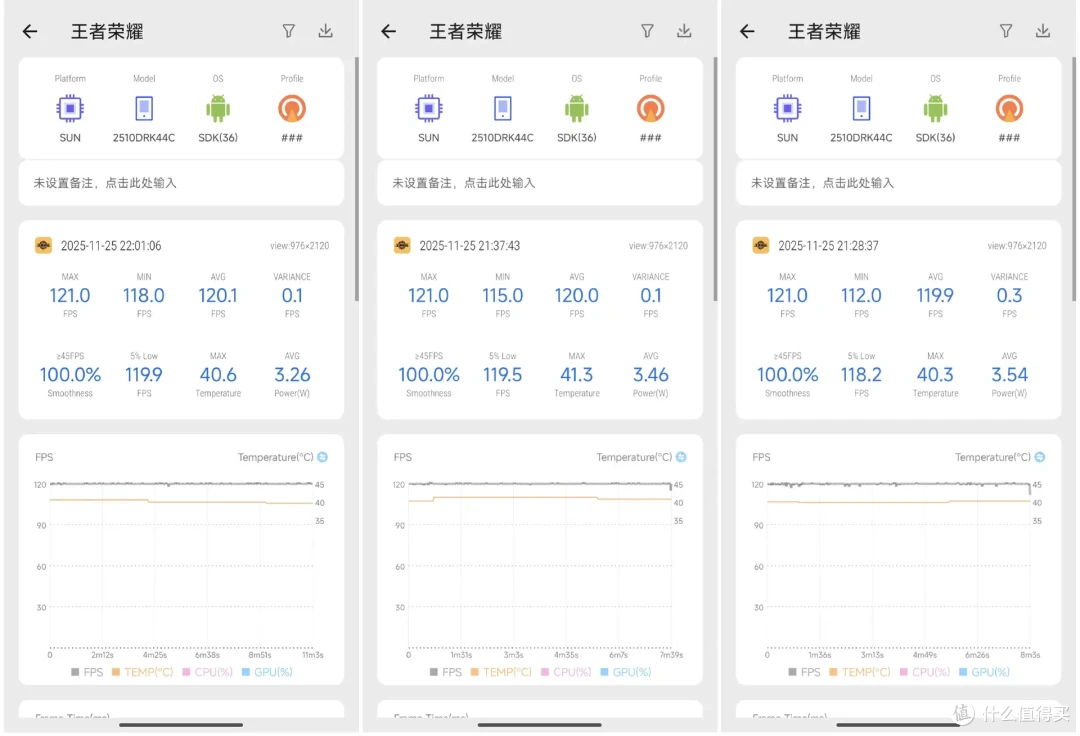Go back using the arrow in the right panel

pyautogui.click(x=747, y=31)
